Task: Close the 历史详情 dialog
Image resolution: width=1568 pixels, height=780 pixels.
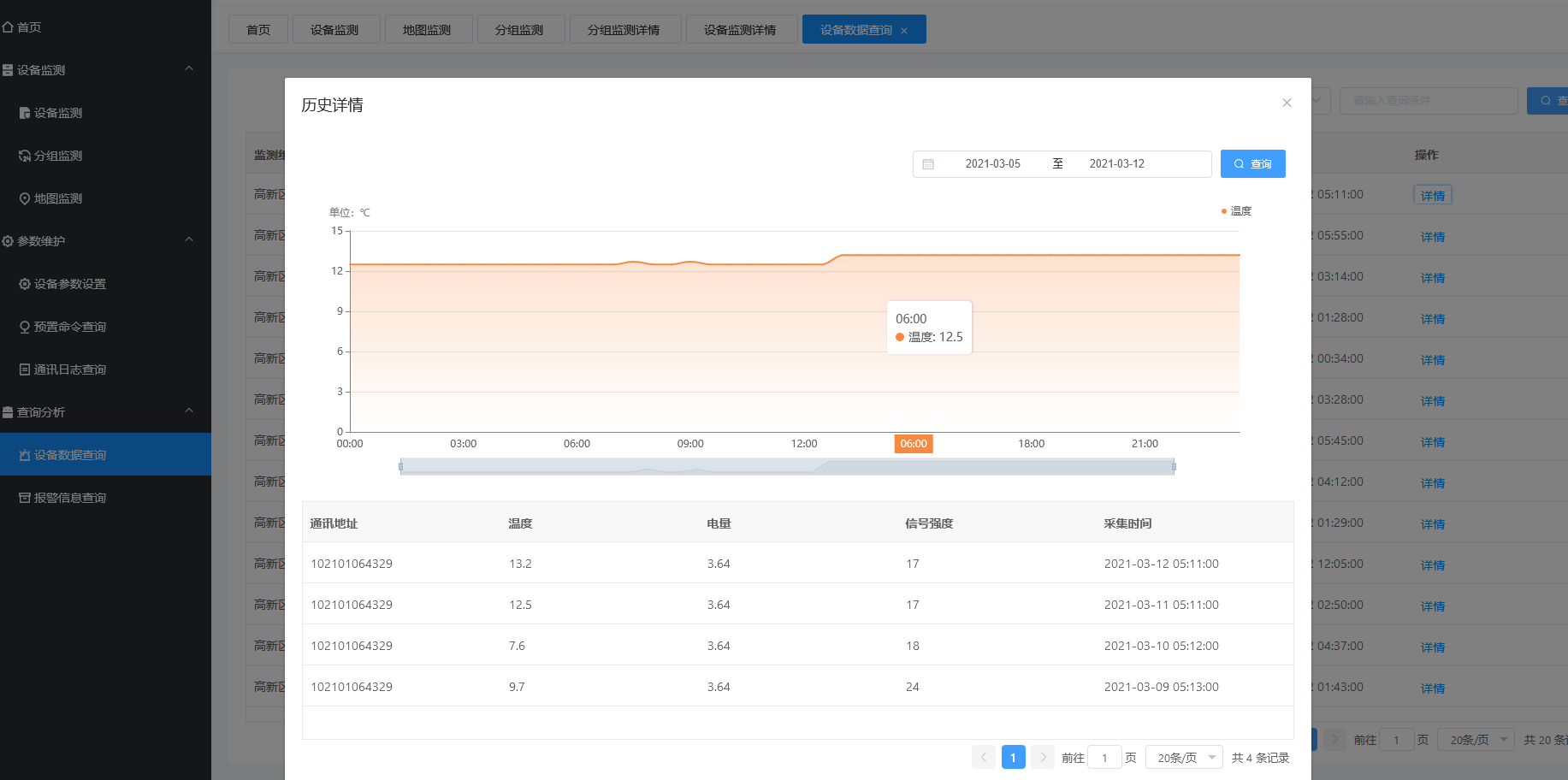Action: (1287, 103)
